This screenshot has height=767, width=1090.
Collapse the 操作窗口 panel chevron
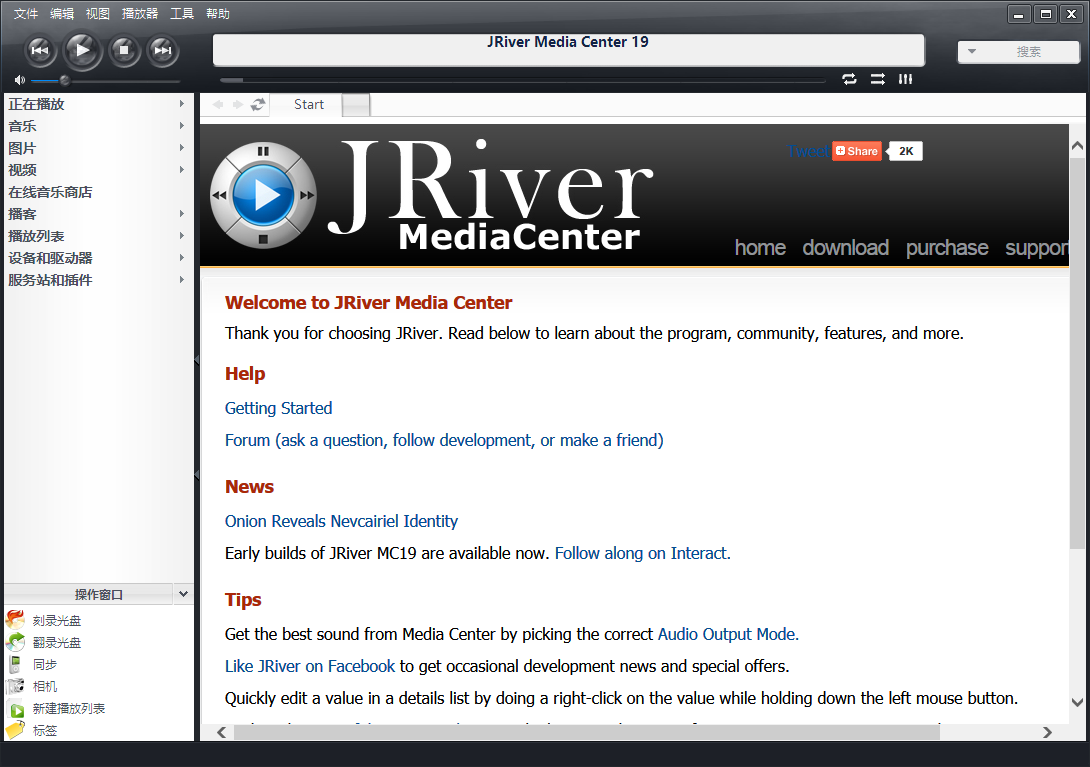click(183, 594)
